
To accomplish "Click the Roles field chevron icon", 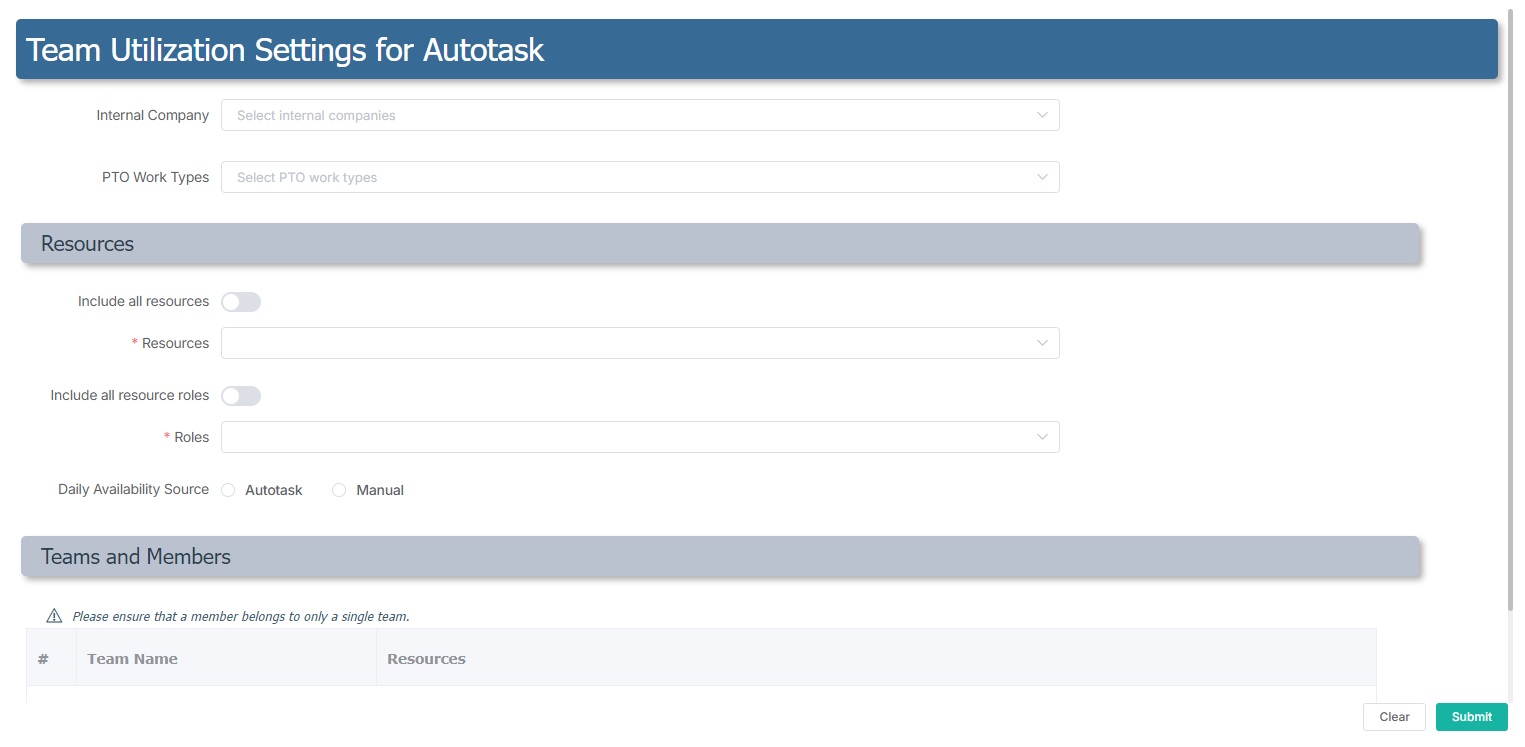I will pyautogui.click(x=1043, y=437).
